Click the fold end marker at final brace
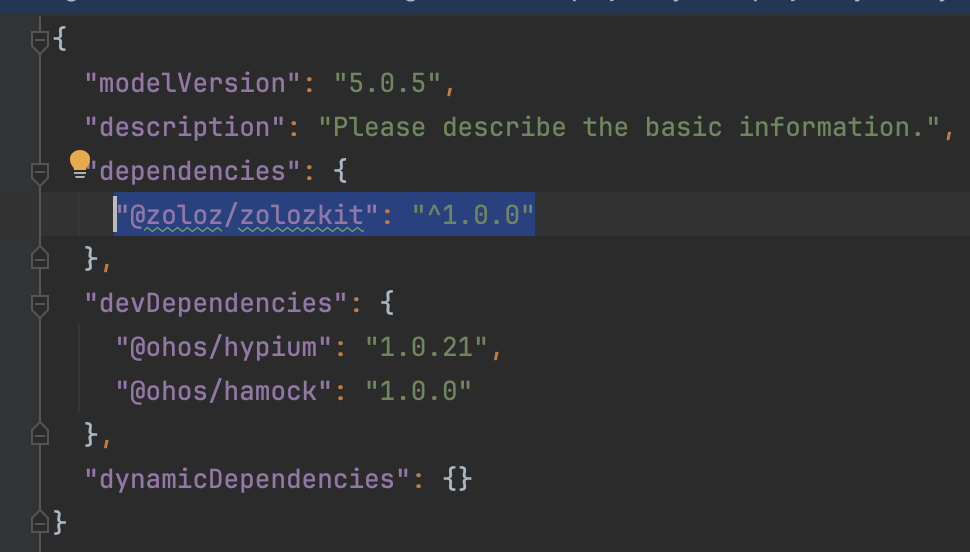Viewport: 970px width, 552px height. pos(40,522)
